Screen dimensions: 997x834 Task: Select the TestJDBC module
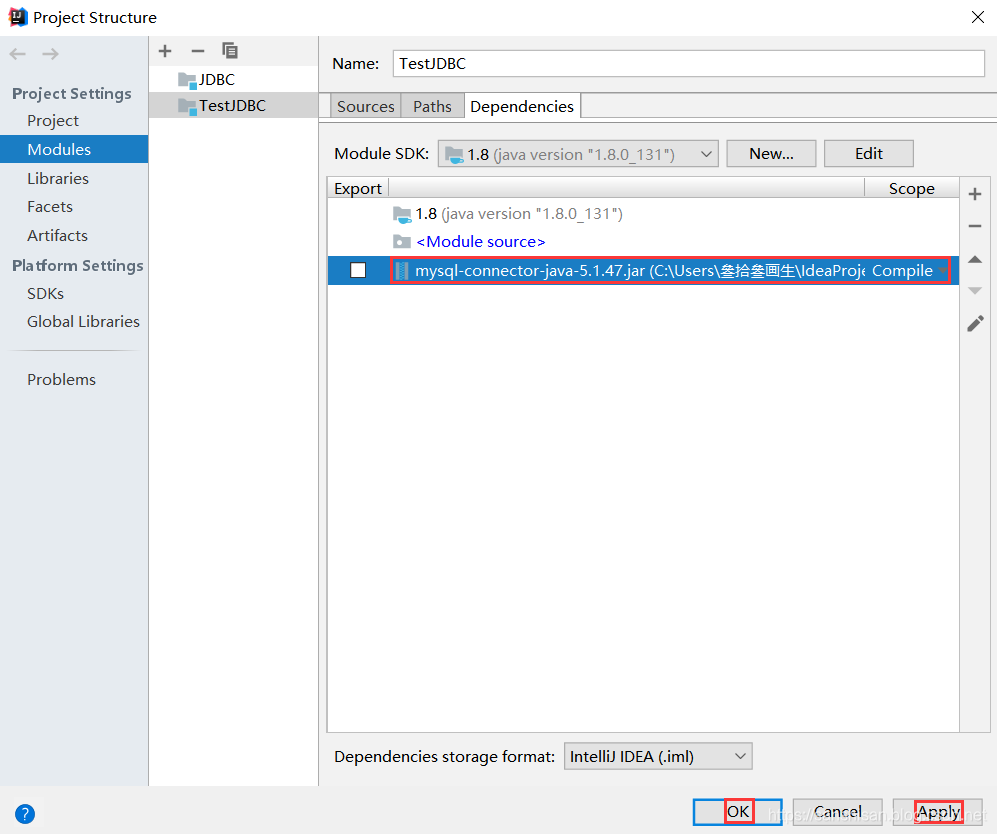tap(233, 106)
